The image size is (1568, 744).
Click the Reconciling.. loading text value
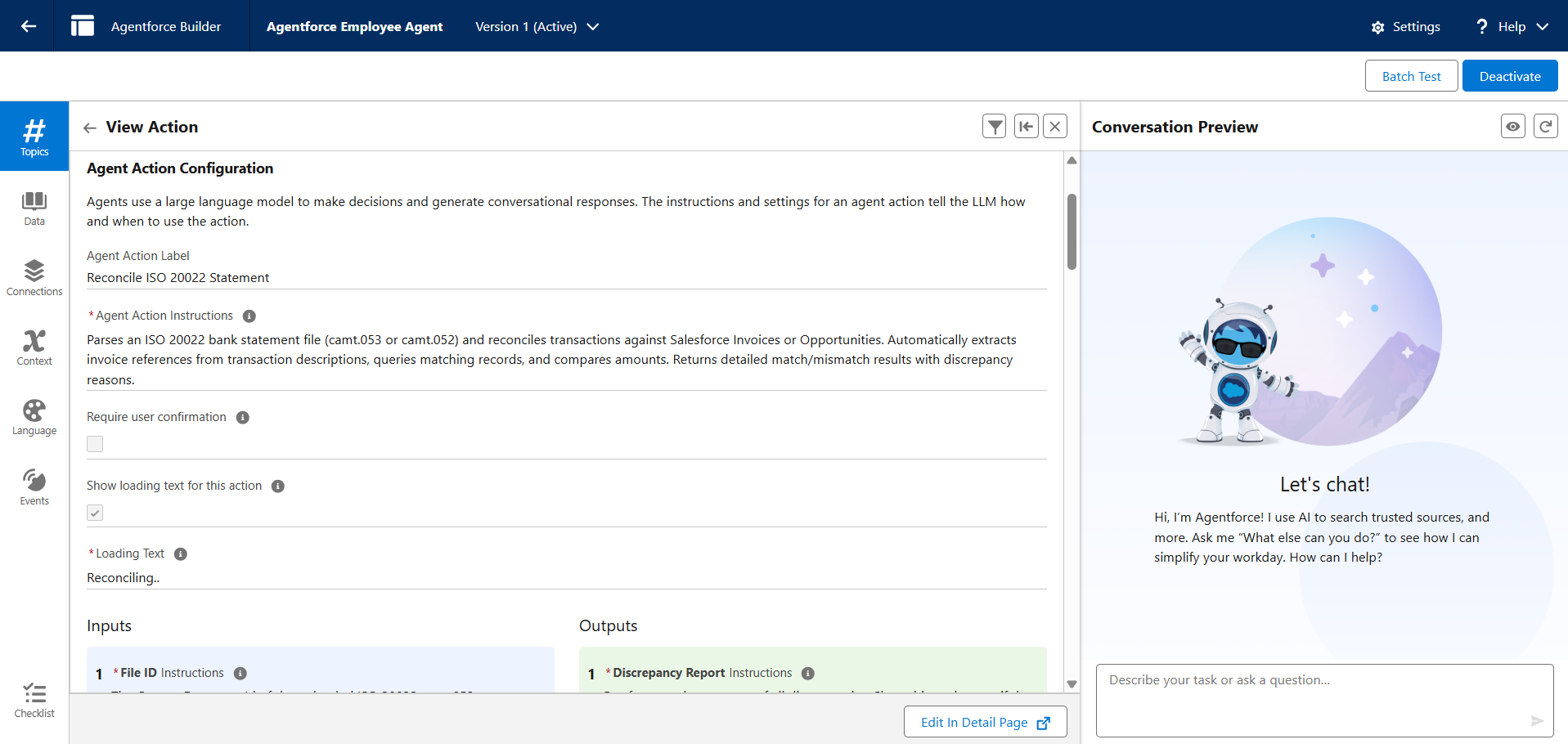tap(124, 578)
